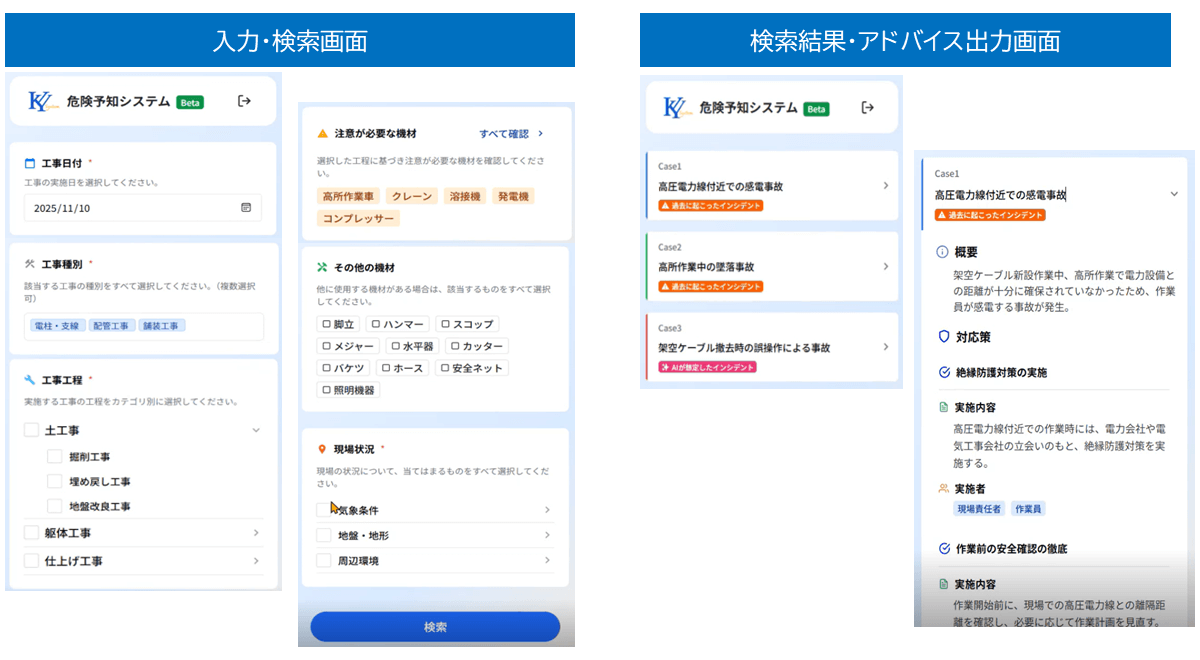This screenshot has width=1200, height=660.
Task: Click the location pin icon beside 現場状況
Action: 322,449
